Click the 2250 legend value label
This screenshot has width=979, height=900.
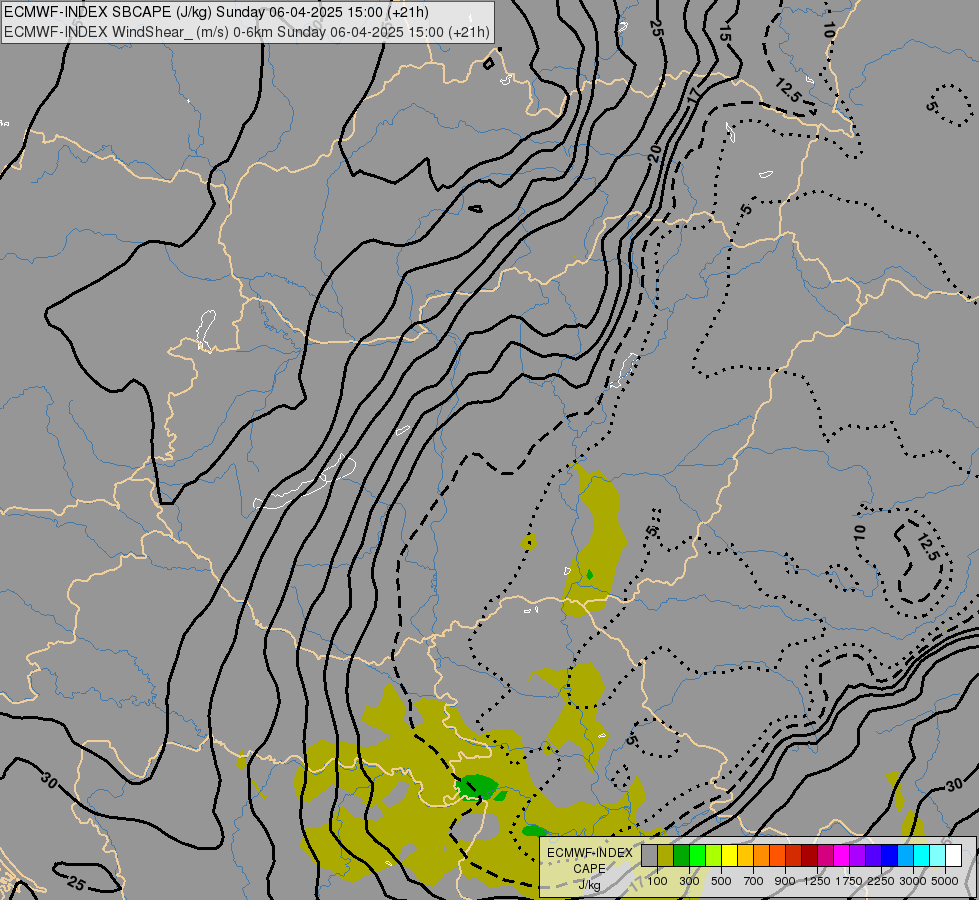(x=881, y=881)
